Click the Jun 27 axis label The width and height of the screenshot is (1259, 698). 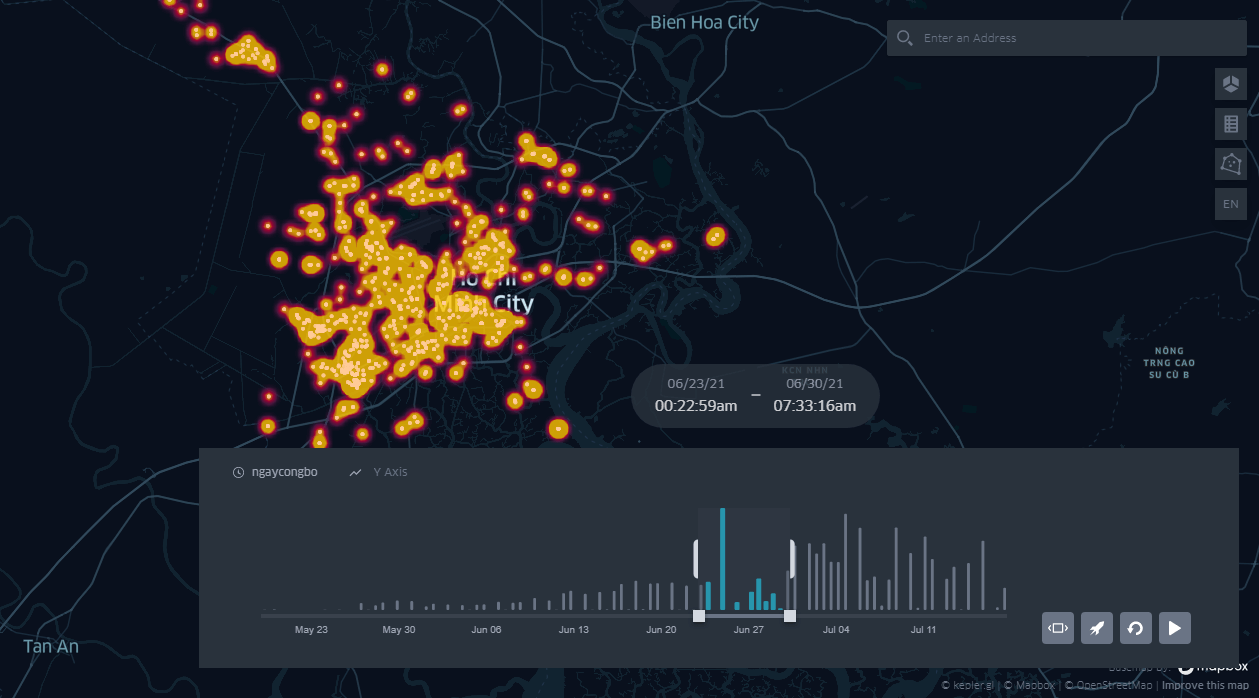[749, 630]
